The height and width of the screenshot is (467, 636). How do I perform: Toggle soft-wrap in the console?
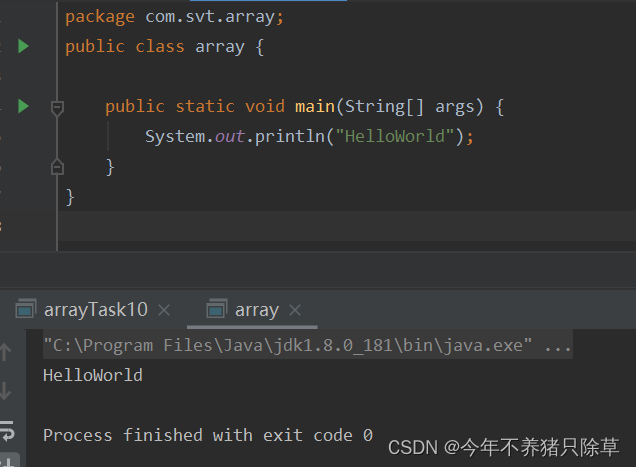(7, 431)
